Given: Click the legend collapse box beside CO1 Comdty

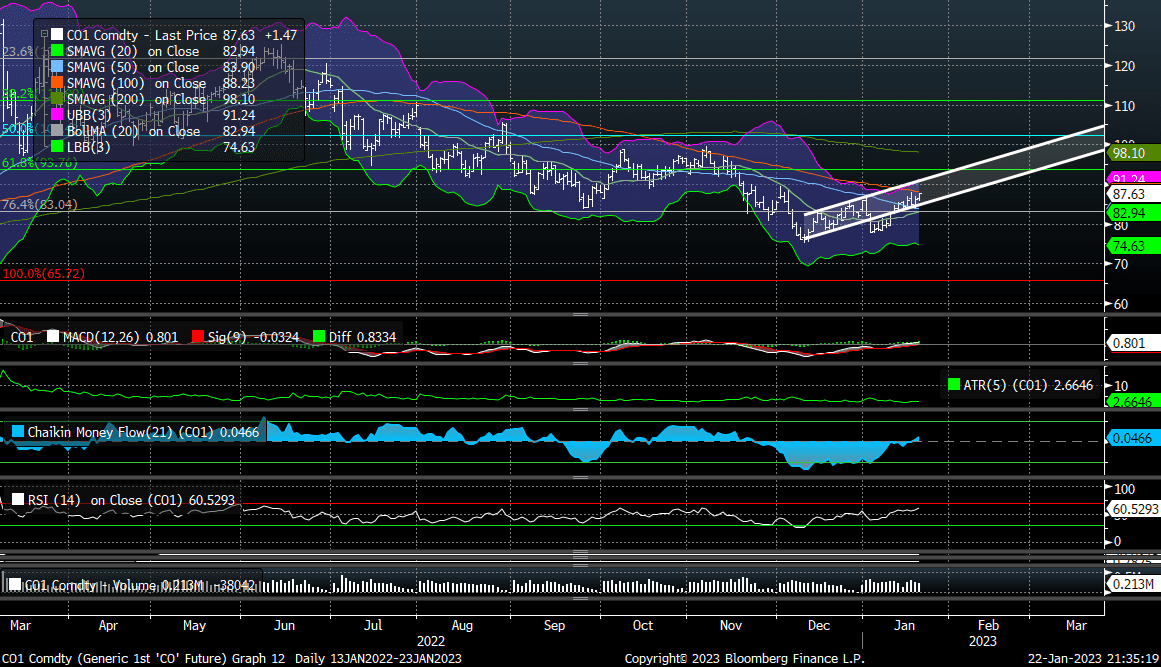Looking at the screenshot, I should (44, 34).
